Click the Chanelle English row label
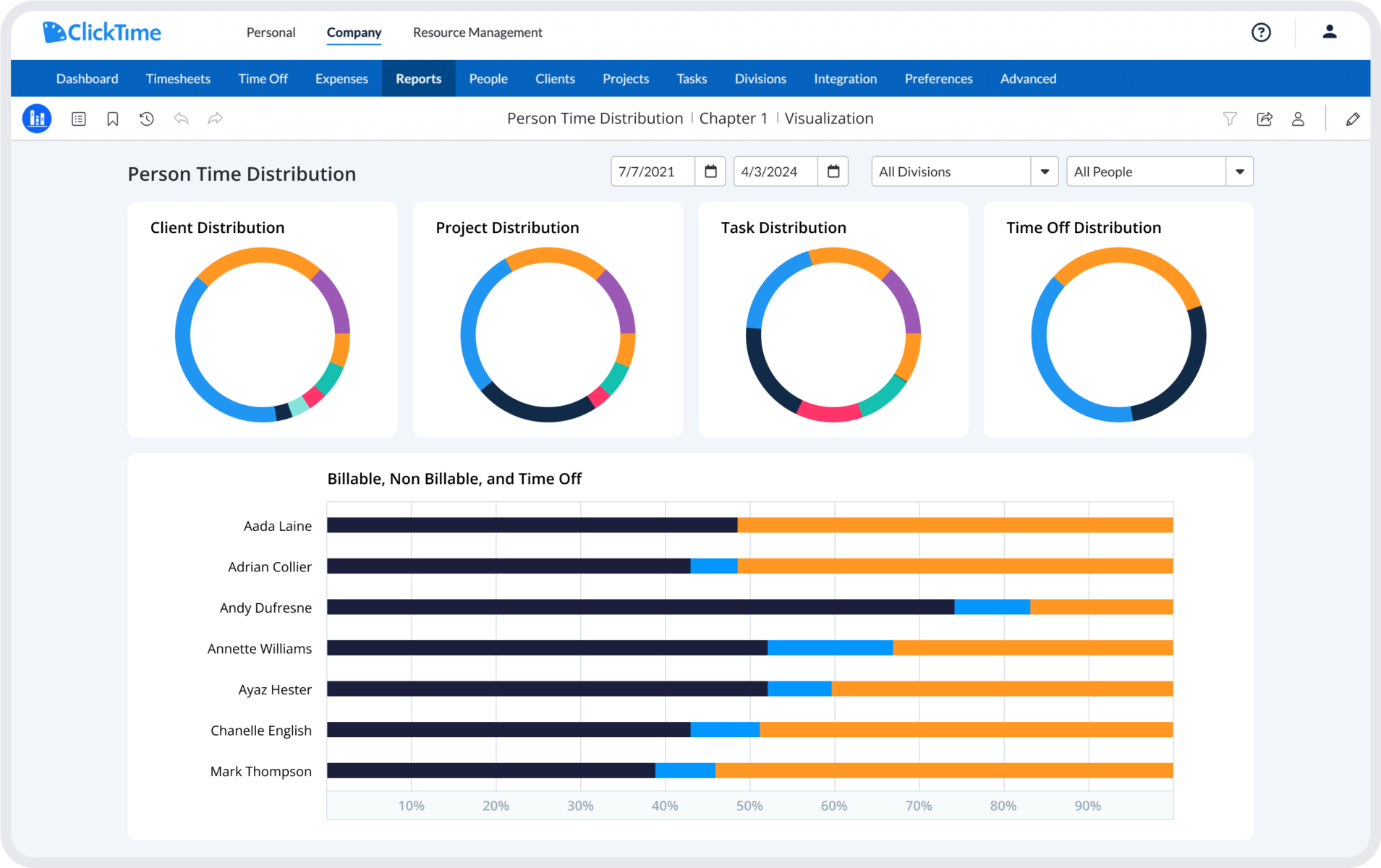1381x868 pixels. (261, 731)
